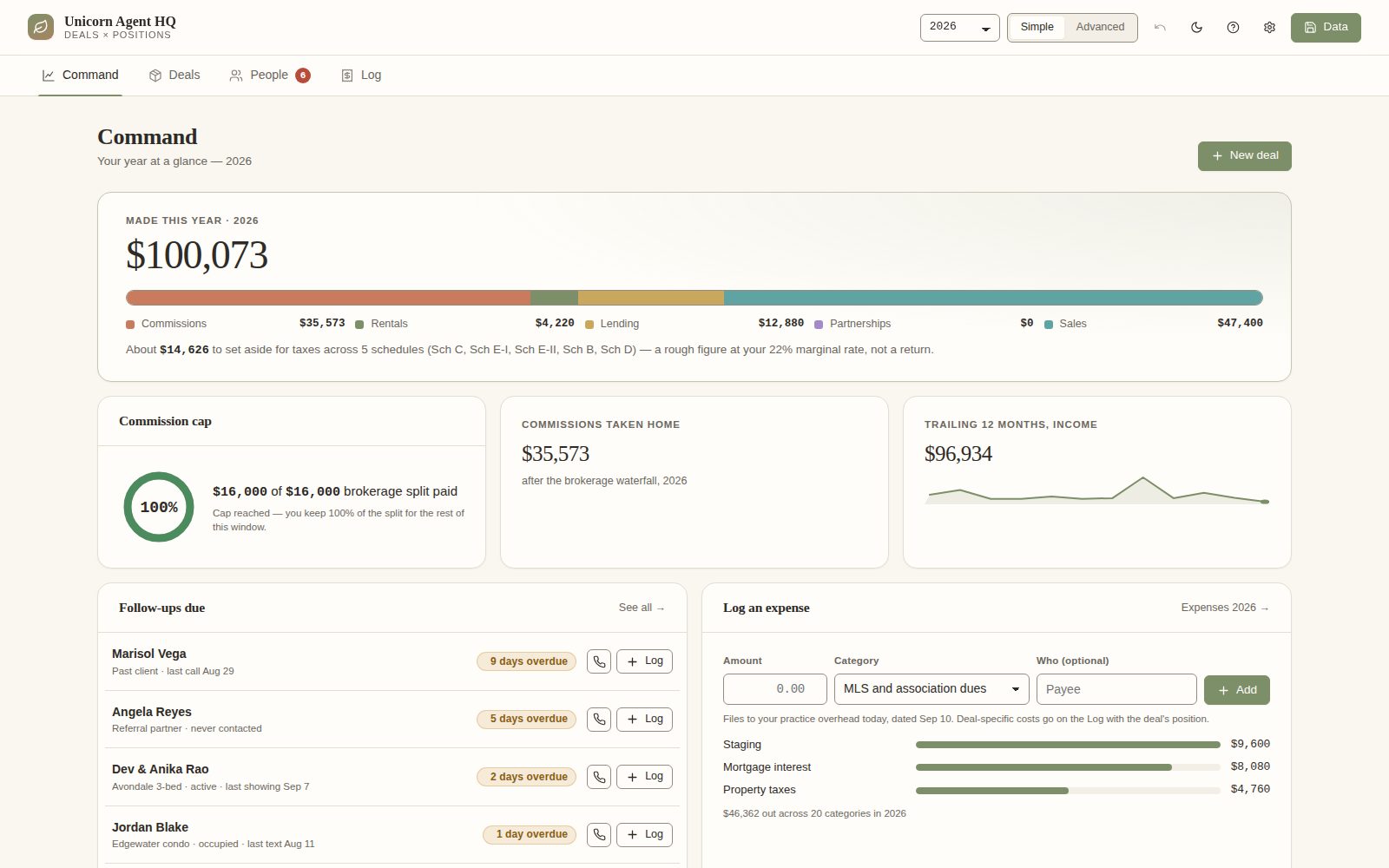Click the trailing 12 months income sparkline

pyautogui.click(x=1097, y=490)
